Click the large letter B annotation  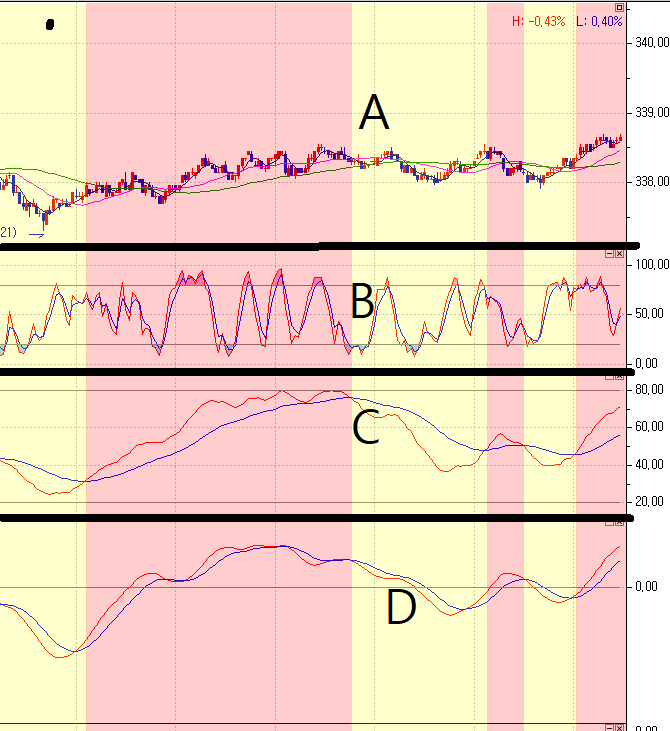pyautogui.click(x=362, y=300)
